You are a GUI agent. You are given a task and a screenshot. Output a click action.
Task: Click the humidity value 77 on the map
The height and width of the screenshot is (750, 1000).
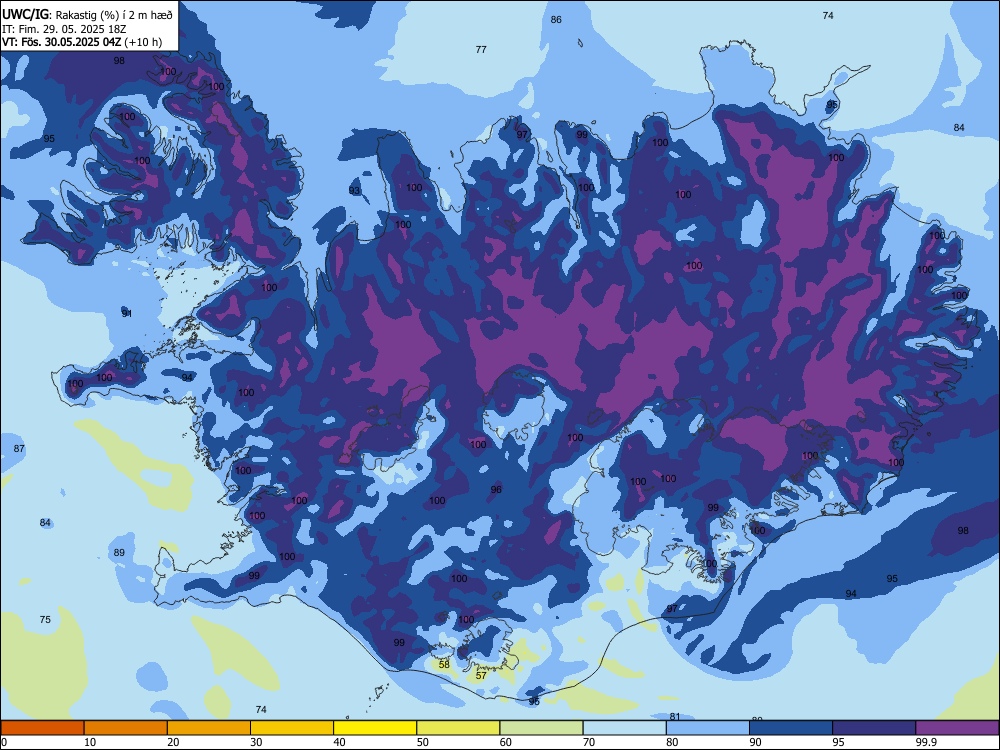[x=481, y=49]
